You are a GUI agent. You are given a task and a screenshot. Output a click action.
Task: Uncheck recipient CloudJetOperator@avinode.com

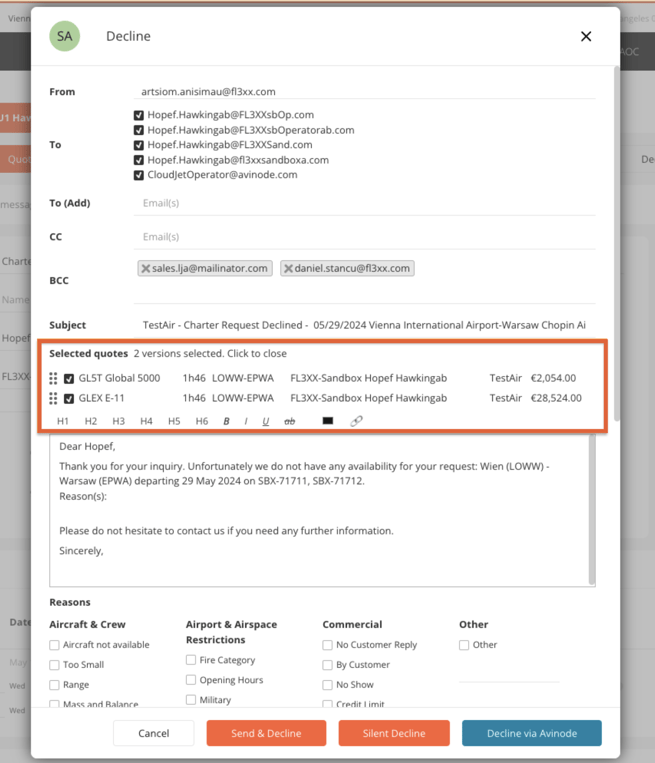coord(139,175)
